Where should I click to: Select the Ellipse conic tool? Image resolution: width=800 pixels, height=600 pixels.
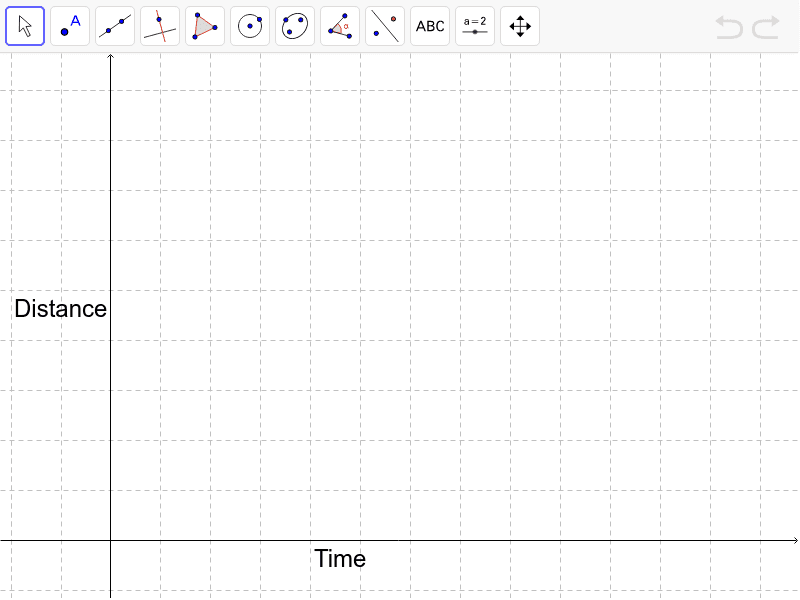pyautogui.click(x=295, y=26)
